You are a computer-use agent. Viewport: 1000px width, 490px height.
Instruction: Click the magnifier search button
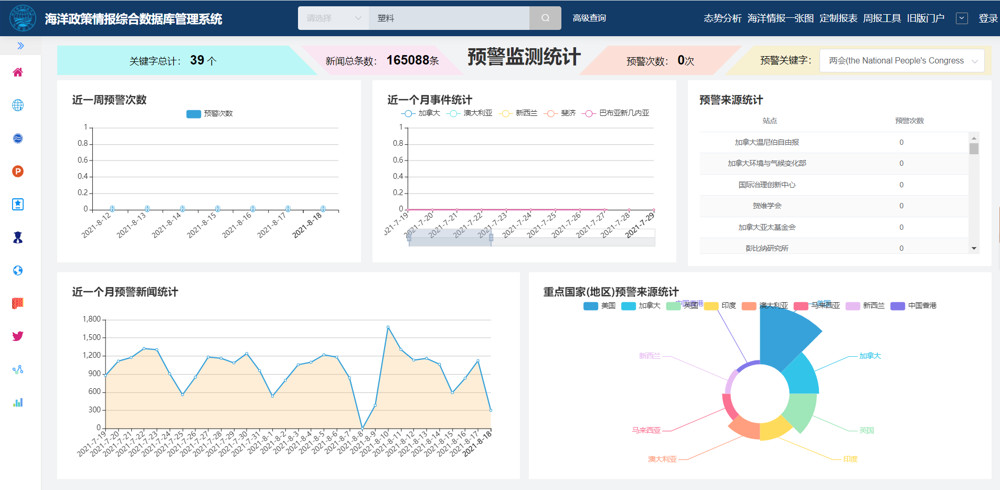[545, 18]
